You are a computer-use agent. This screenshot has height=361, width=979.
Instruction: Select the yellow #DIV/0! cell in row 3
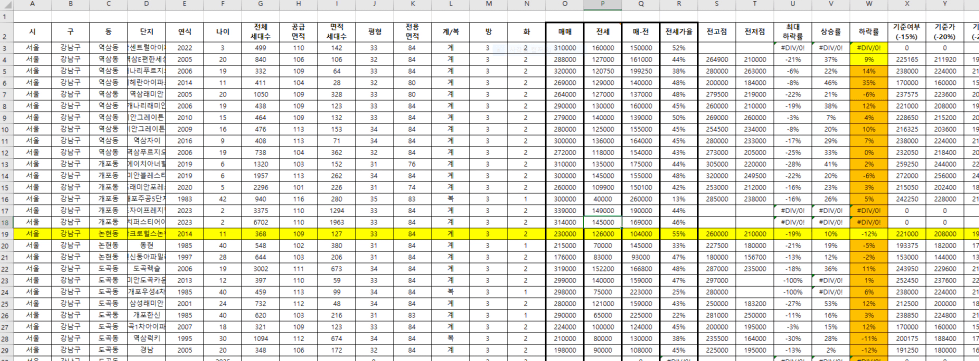tap(868, 47)
